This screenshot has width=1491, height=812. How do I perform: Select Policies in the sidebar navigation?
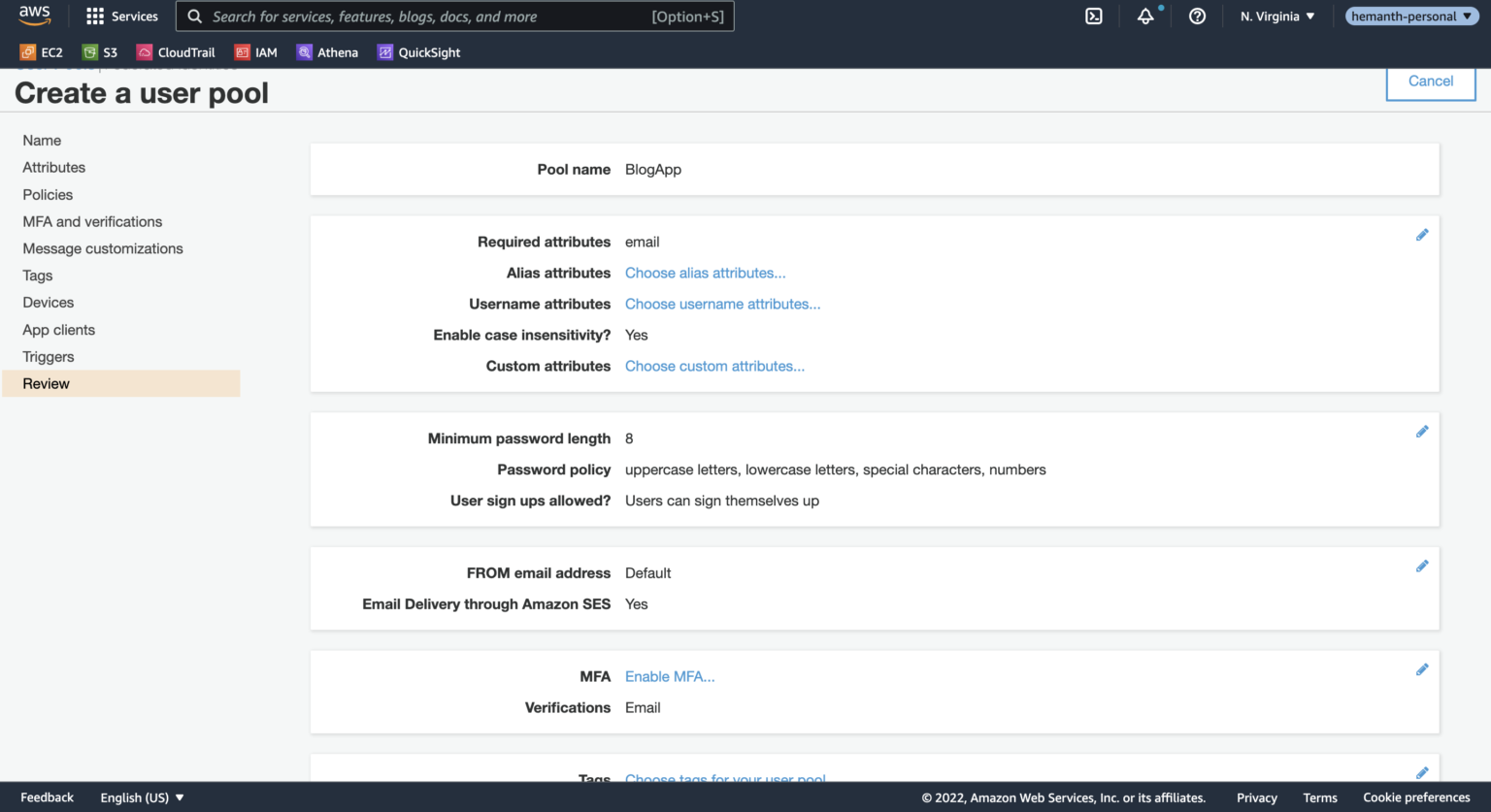pyautogui.click(x=48, y=194)
